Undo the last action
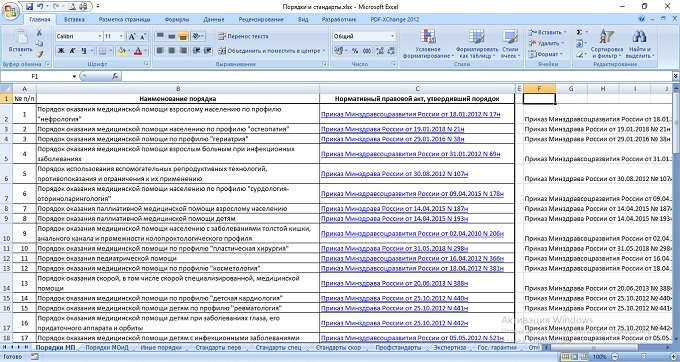This screenshot has width=680, height=362. (40, 7)
